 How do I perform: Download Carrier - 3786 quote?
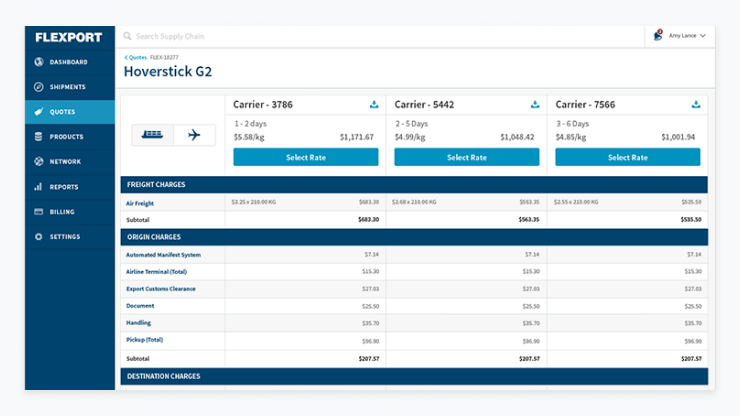click(x=374, y=104)
